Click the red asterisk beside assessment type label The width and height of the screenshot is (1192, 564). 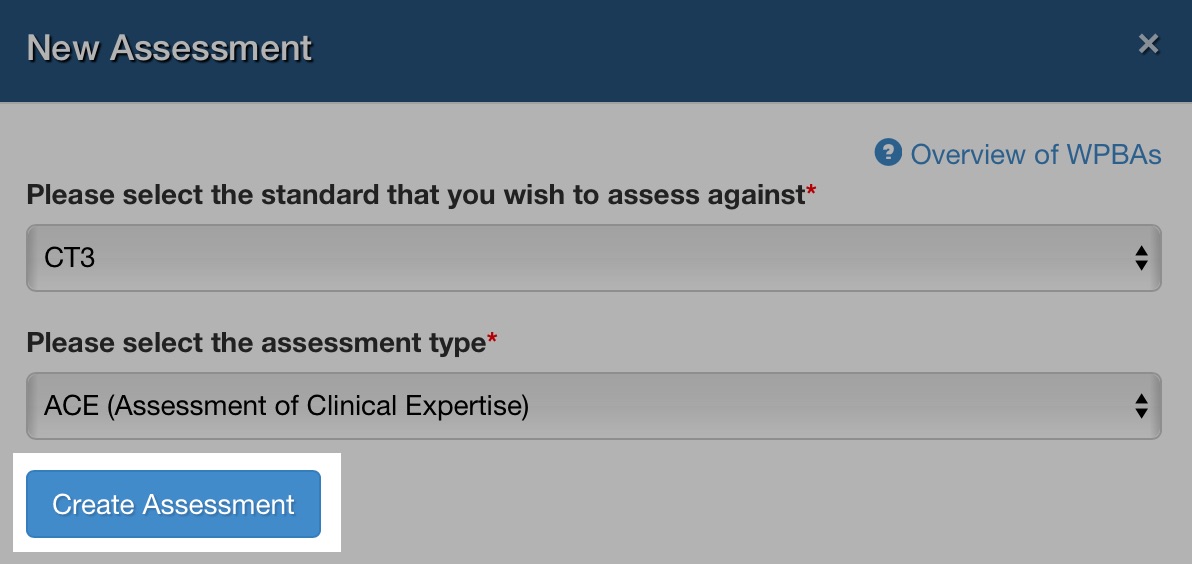point(492,340)
